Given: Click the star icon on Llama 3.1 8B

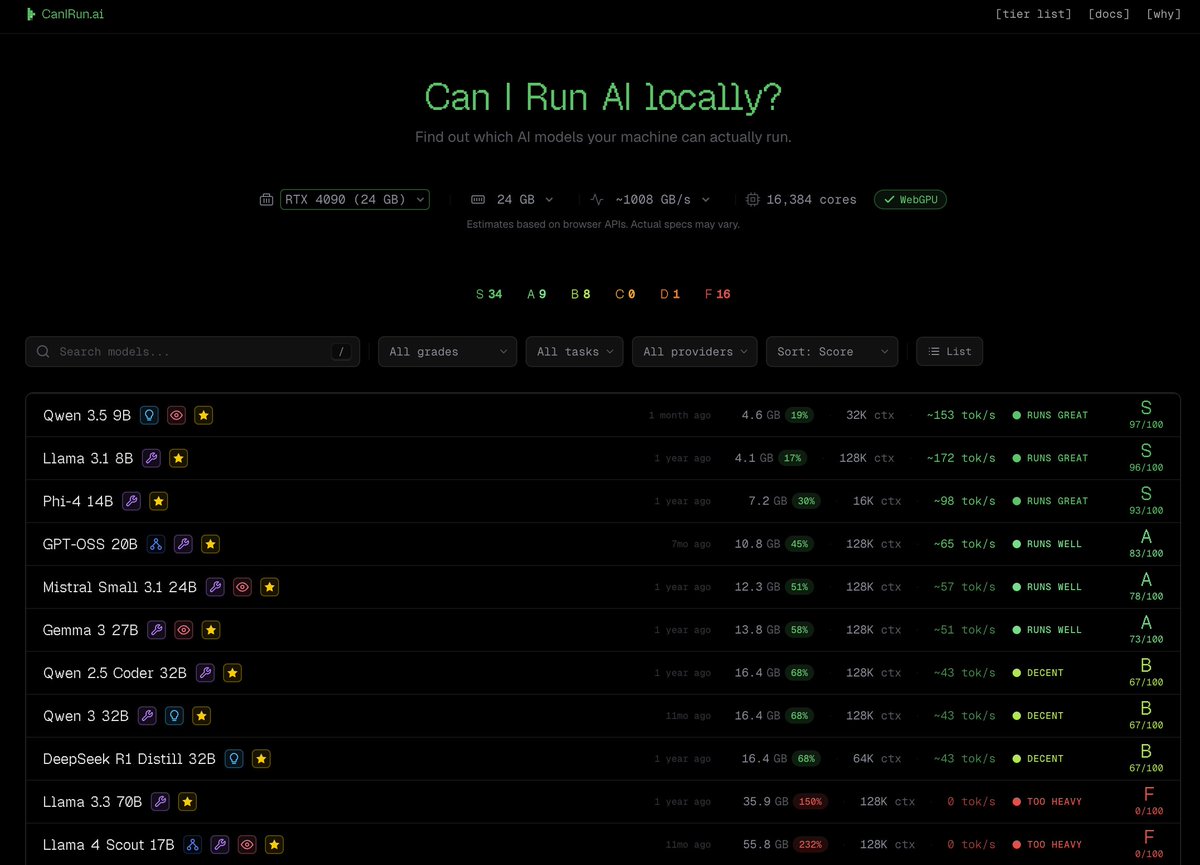Looking at the screenshot, I should tap(179, 458).
